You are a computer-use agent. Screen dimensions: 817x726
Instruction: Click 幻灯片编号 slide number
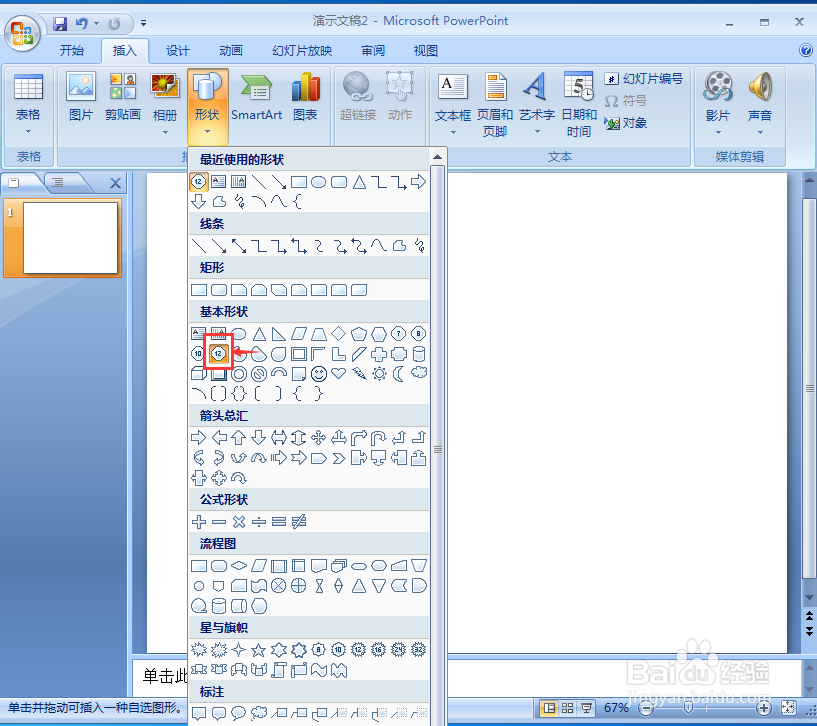click(x=644, y=79)
